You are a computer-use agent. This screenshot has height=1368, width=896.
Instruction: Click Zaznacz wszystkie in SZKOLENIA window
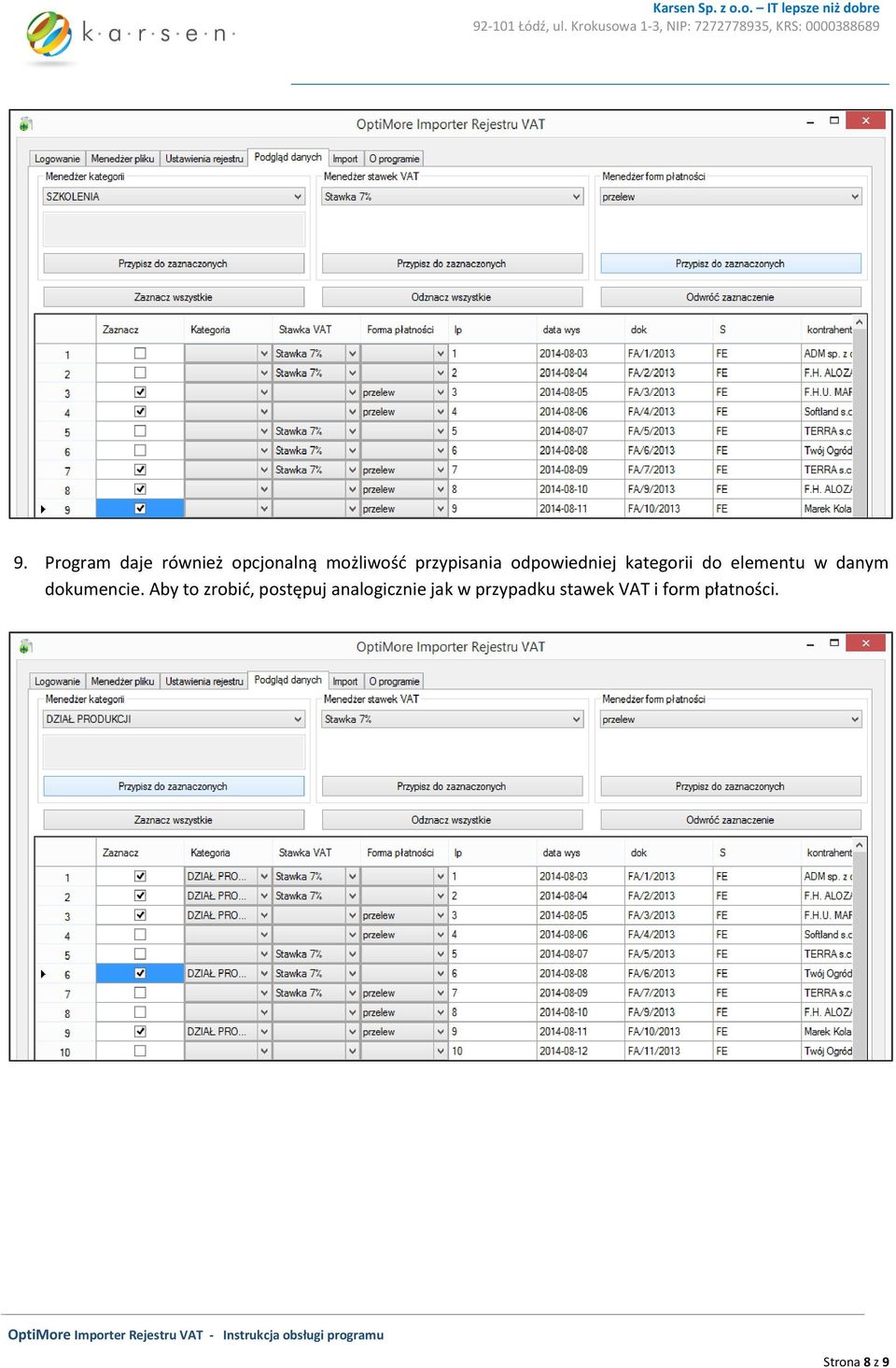[x=174, y=297]
